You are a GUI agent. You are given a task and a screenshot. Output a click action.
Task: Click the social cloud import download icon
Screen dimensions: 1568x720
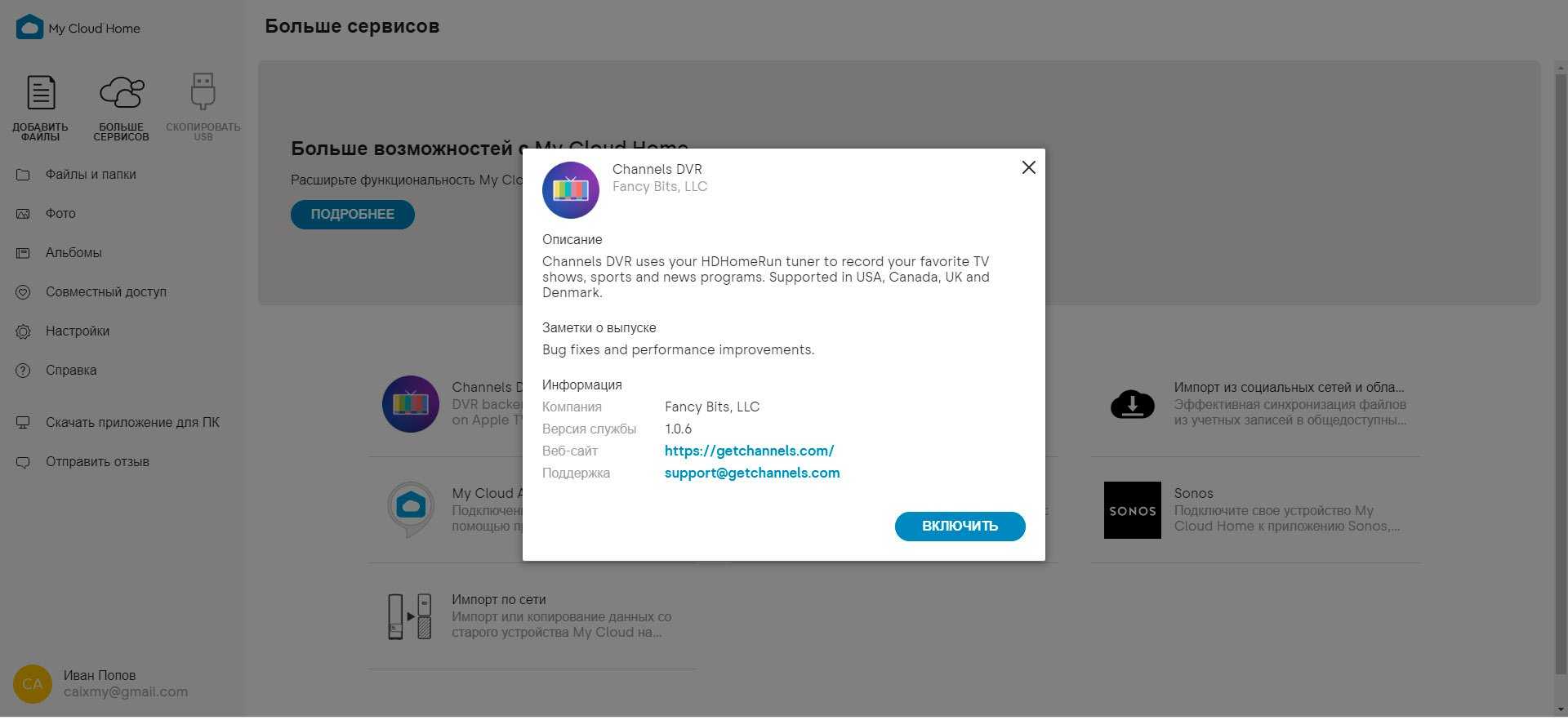tap(1132, 404)
